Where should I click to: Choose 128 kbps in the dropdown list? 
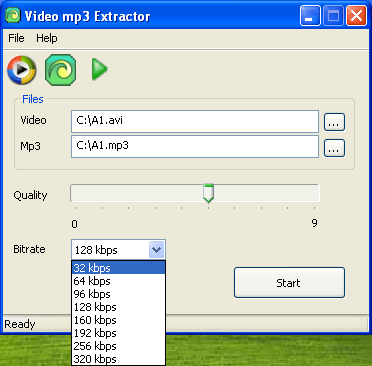pyautogui.click(x=118, y=307)
